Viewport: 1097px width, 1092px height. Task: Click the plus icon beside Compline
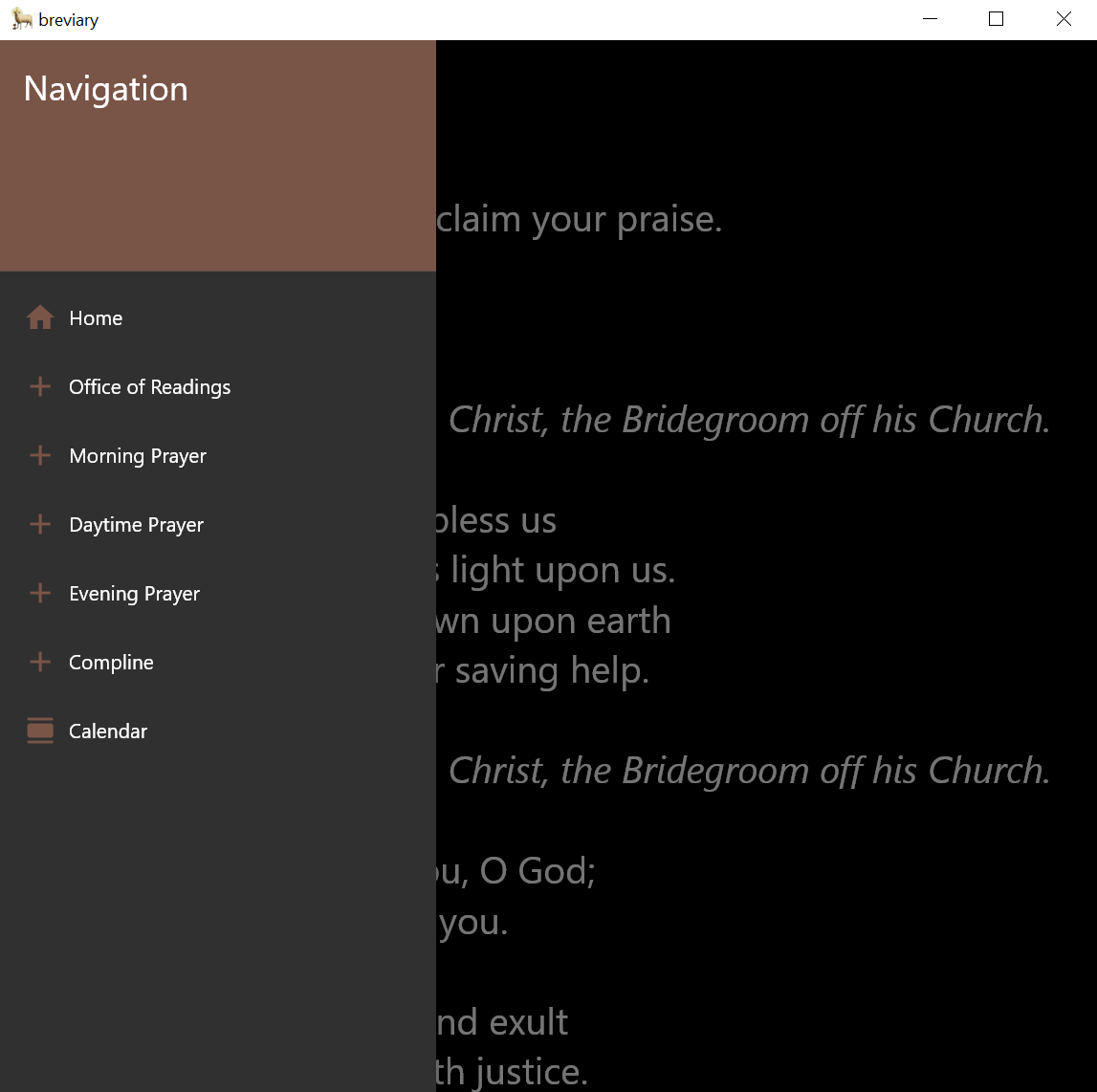(39, 662)
